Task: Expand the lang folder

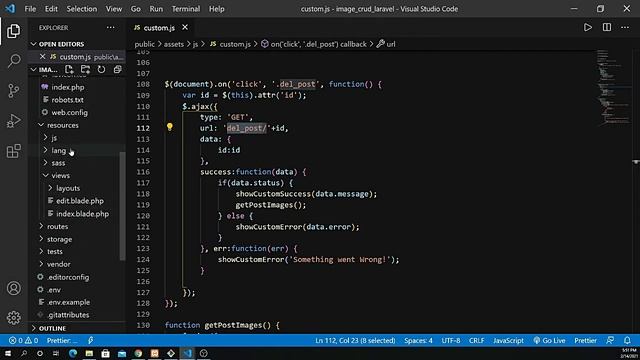Action: [58, 150]
